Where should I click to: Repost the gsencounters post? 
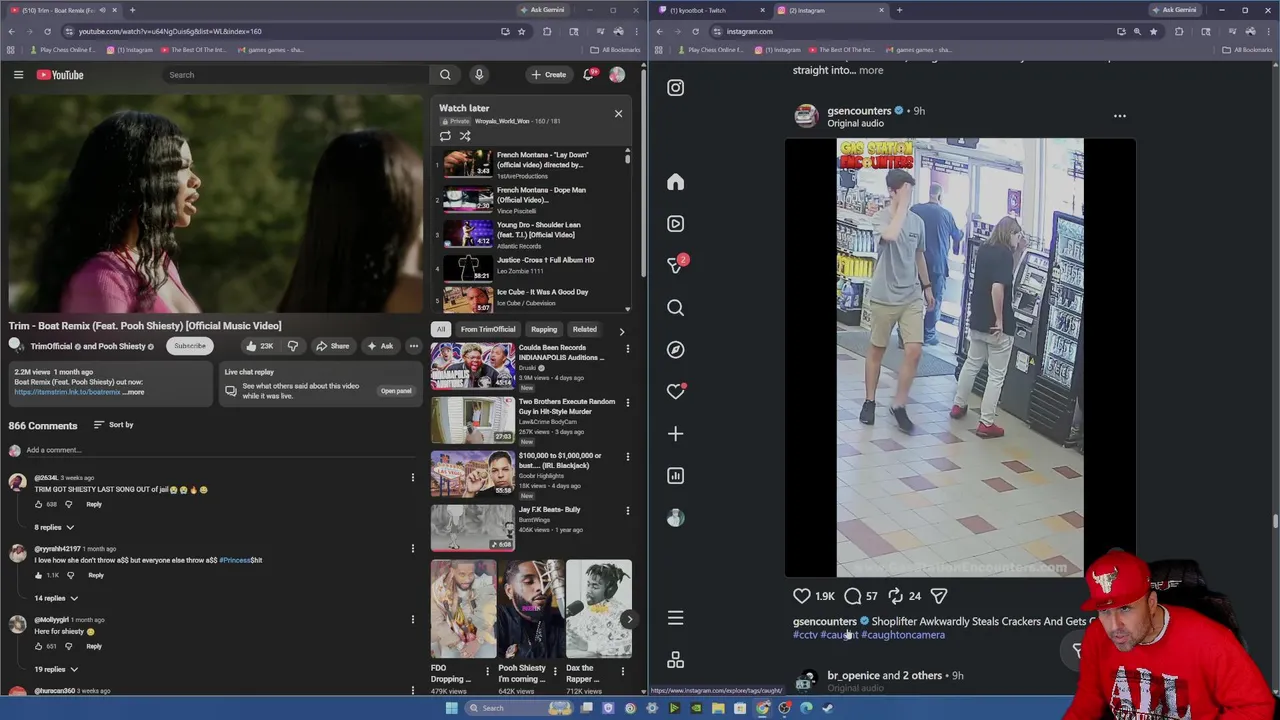pos(896,596)
